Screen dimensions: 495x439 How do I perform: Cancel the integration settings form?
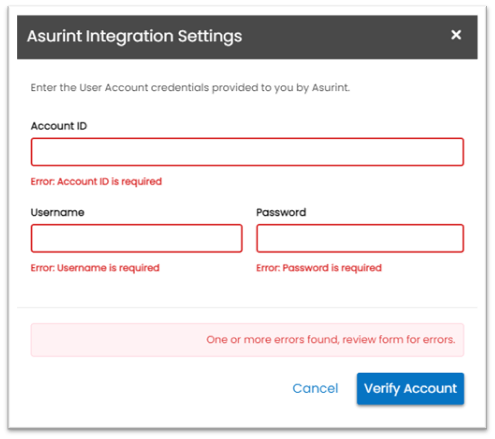point(315,388)
